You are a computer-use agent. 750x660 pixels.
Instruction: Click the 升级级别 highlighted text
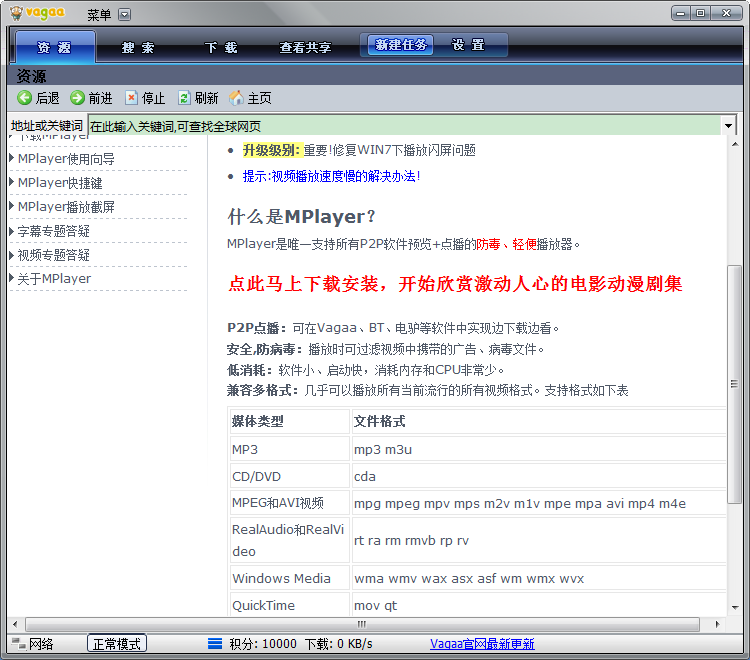coord(271,150)
